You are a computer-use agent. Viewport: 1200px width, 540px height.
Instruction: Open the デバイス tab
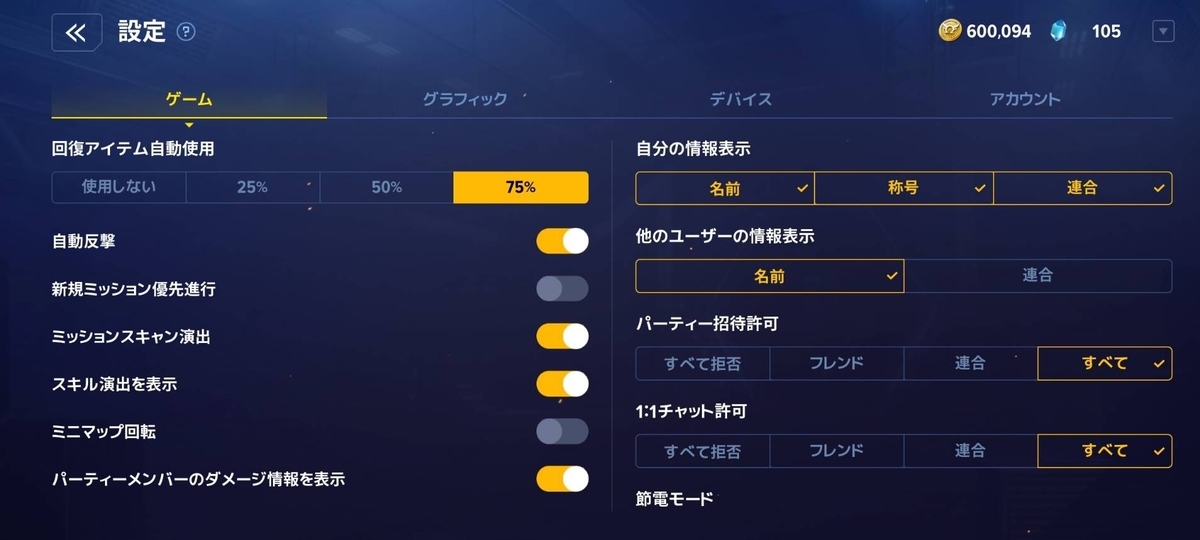click(x=741, y=99)
